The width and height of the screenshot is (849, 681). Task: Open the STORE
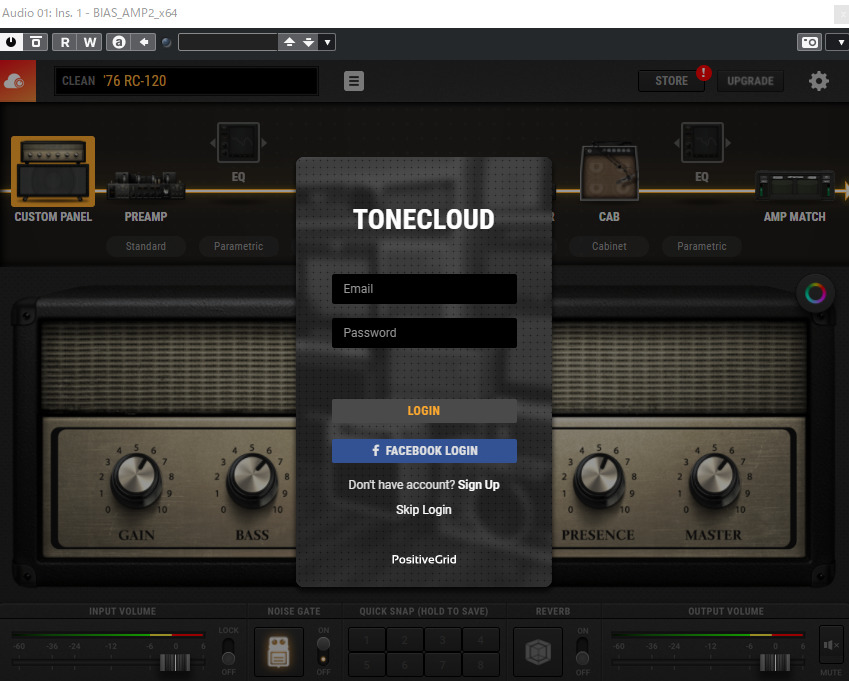pos(671,81)
